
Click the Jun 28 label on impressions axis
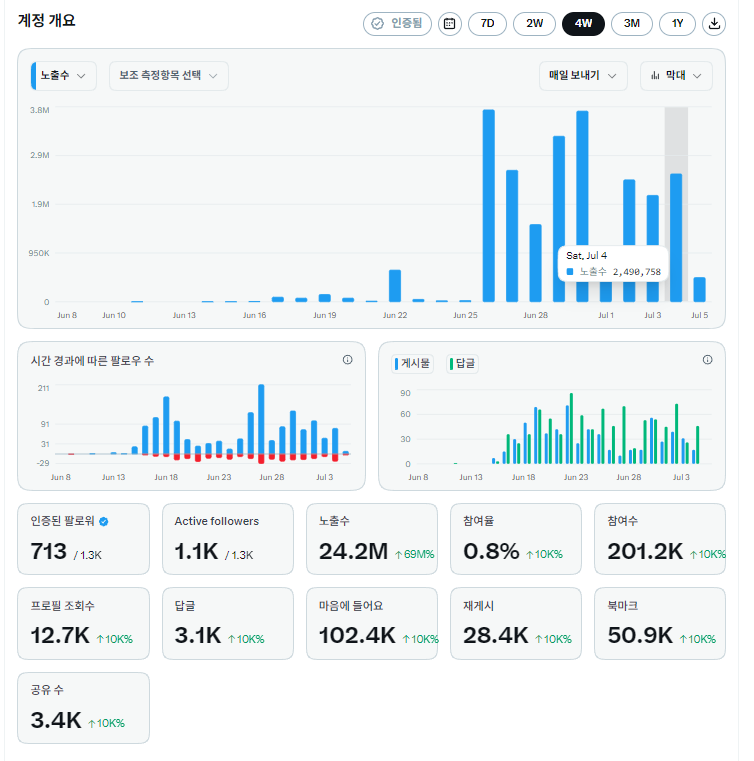point(535,315)
